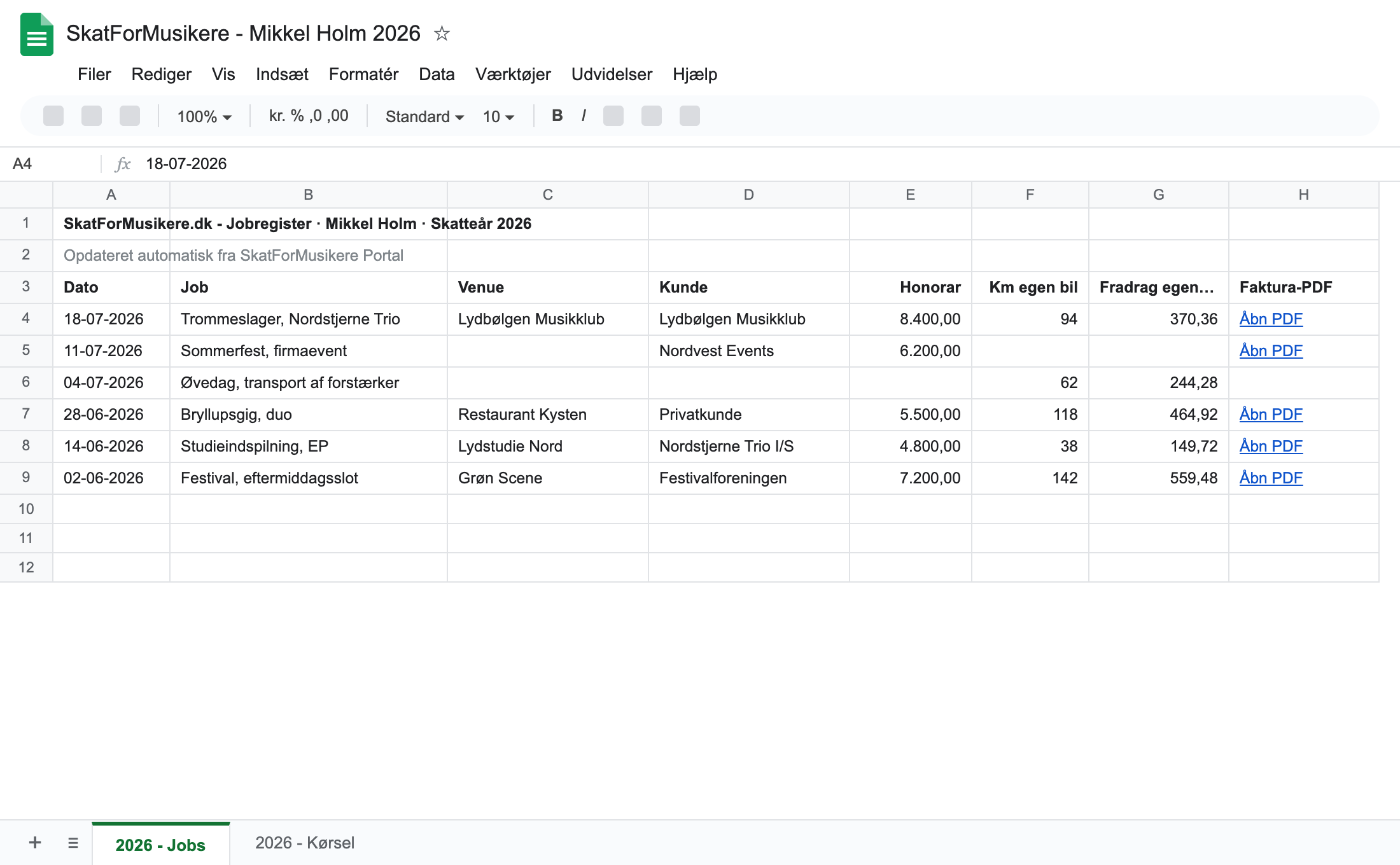
Task: Open the Standard font dropdown
Action: (x=424, y=116)
